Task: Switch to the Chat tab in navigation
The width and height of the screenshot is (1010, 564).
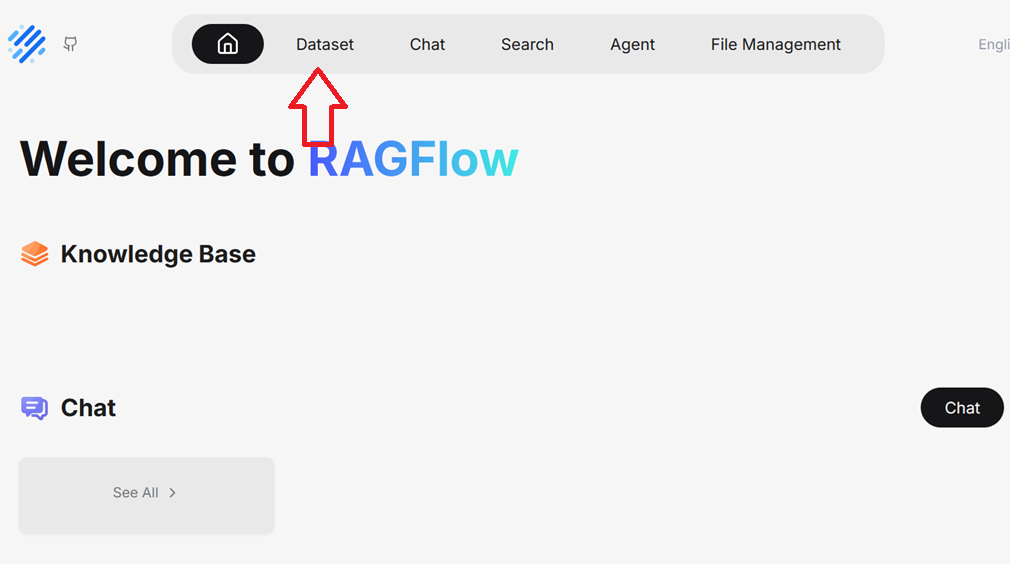Action: coord(427,44)
